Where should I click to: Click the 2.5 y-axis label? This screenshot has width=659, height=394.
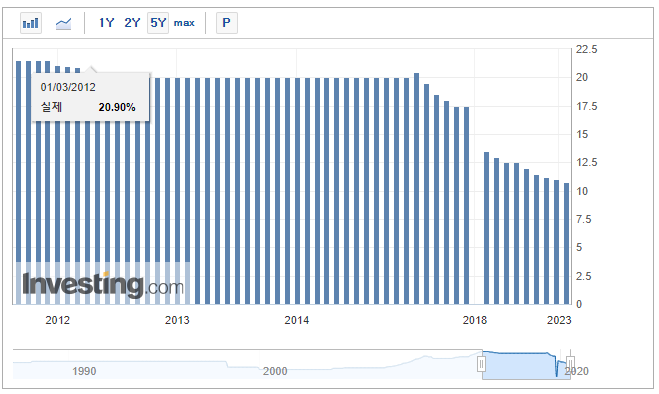point(583,276)
